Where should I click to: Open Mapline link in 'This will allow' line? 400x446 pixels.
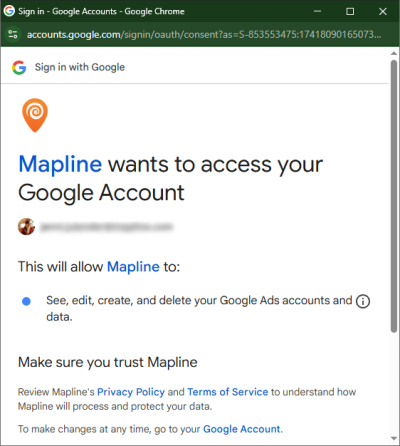click(x=133, y=267)
